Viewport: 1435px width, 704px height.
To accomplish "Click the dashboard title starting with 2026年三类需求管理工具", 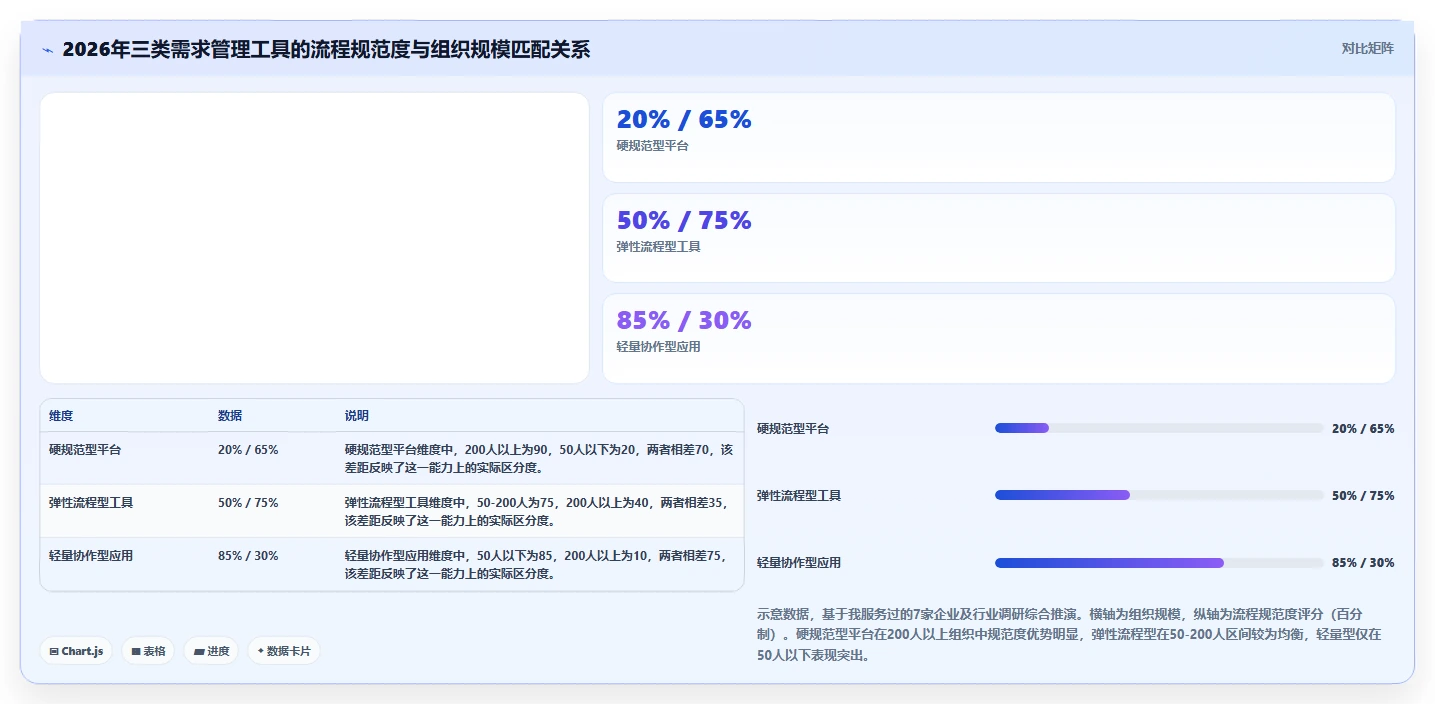I will point(326,49).
